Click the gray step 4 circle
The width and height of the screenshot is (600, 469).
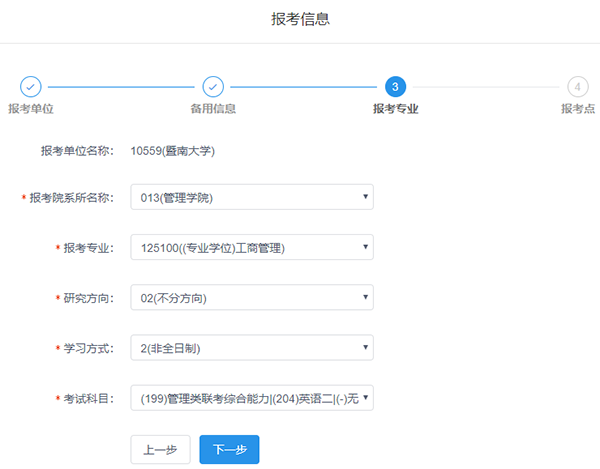[577, 87]
